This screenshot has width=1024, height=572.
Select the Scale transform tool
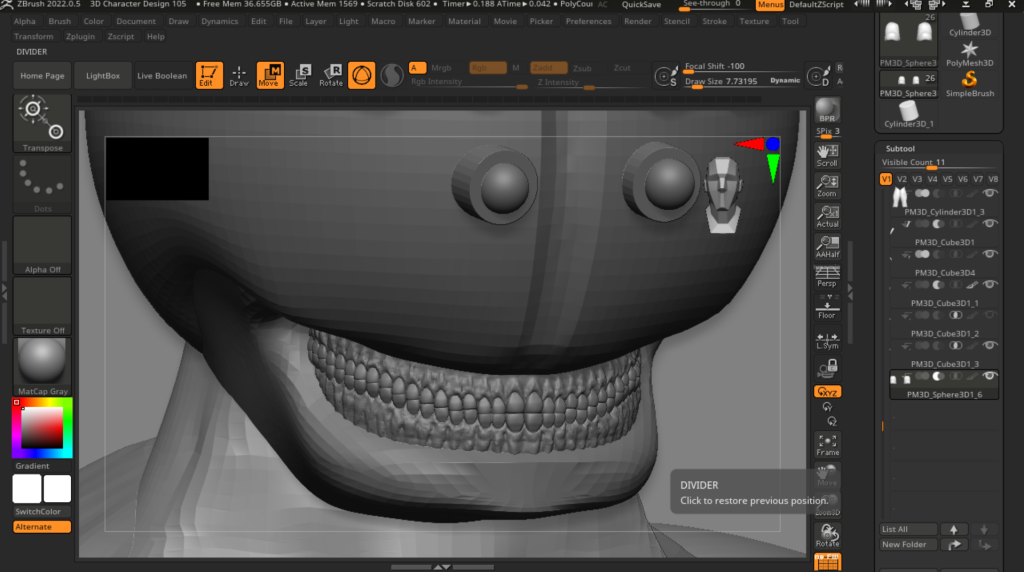pos(299,75)
